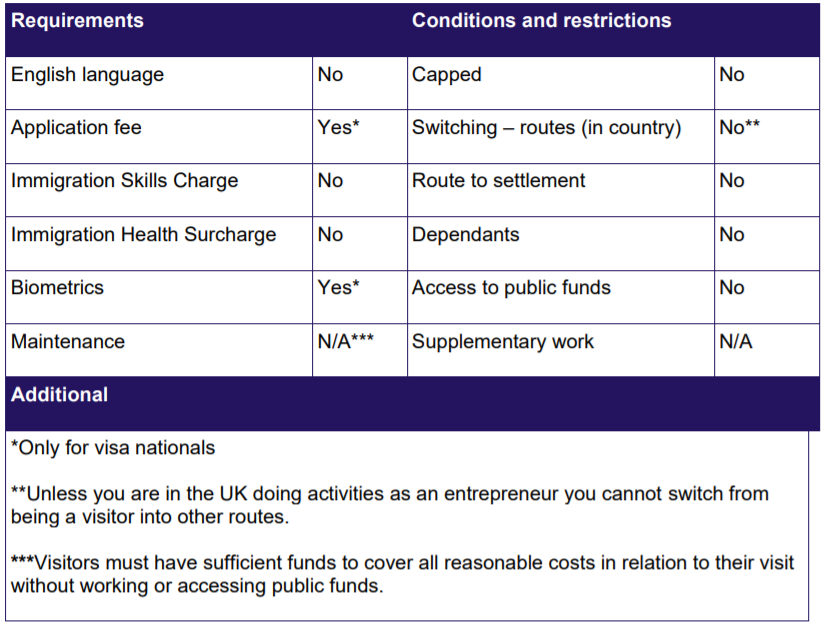Select the footnote about visitors' sufficient funds
825x630 pixels.
click(402, 574)
